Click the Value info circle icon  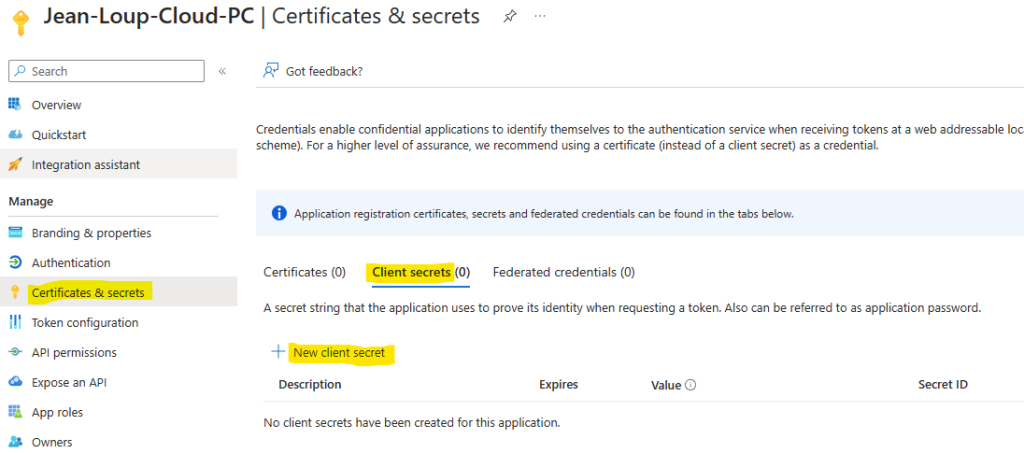[x=690, y=385]
